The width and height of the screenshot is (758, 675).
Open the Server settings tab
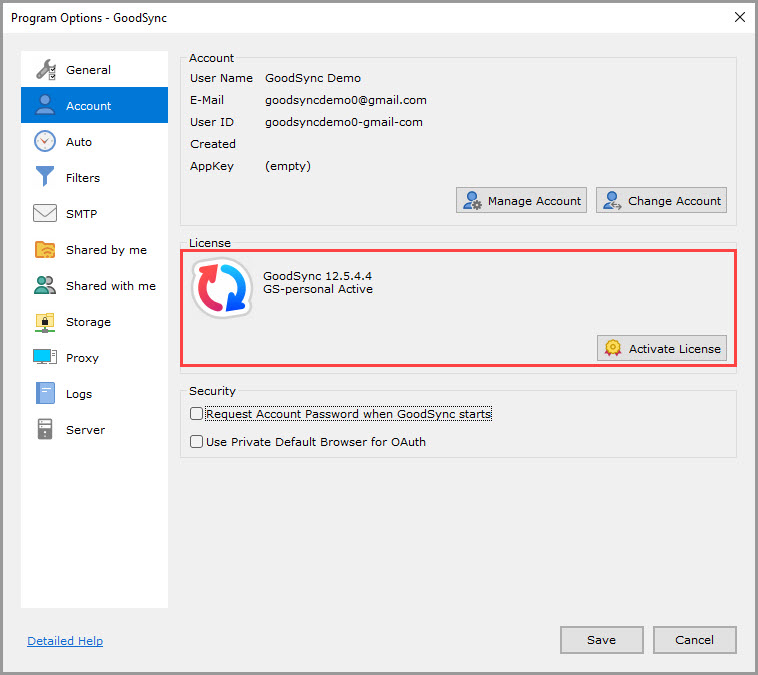pyautogui.click(x=94, y=429)
